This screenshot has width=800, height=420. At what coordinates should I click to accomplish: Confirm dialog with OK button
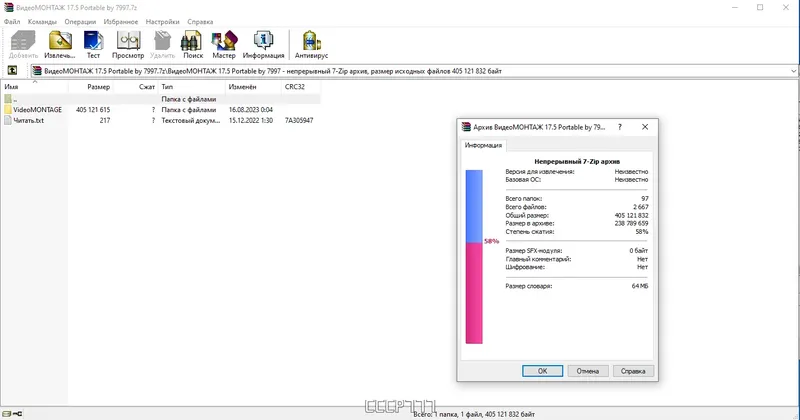point(542,371)
